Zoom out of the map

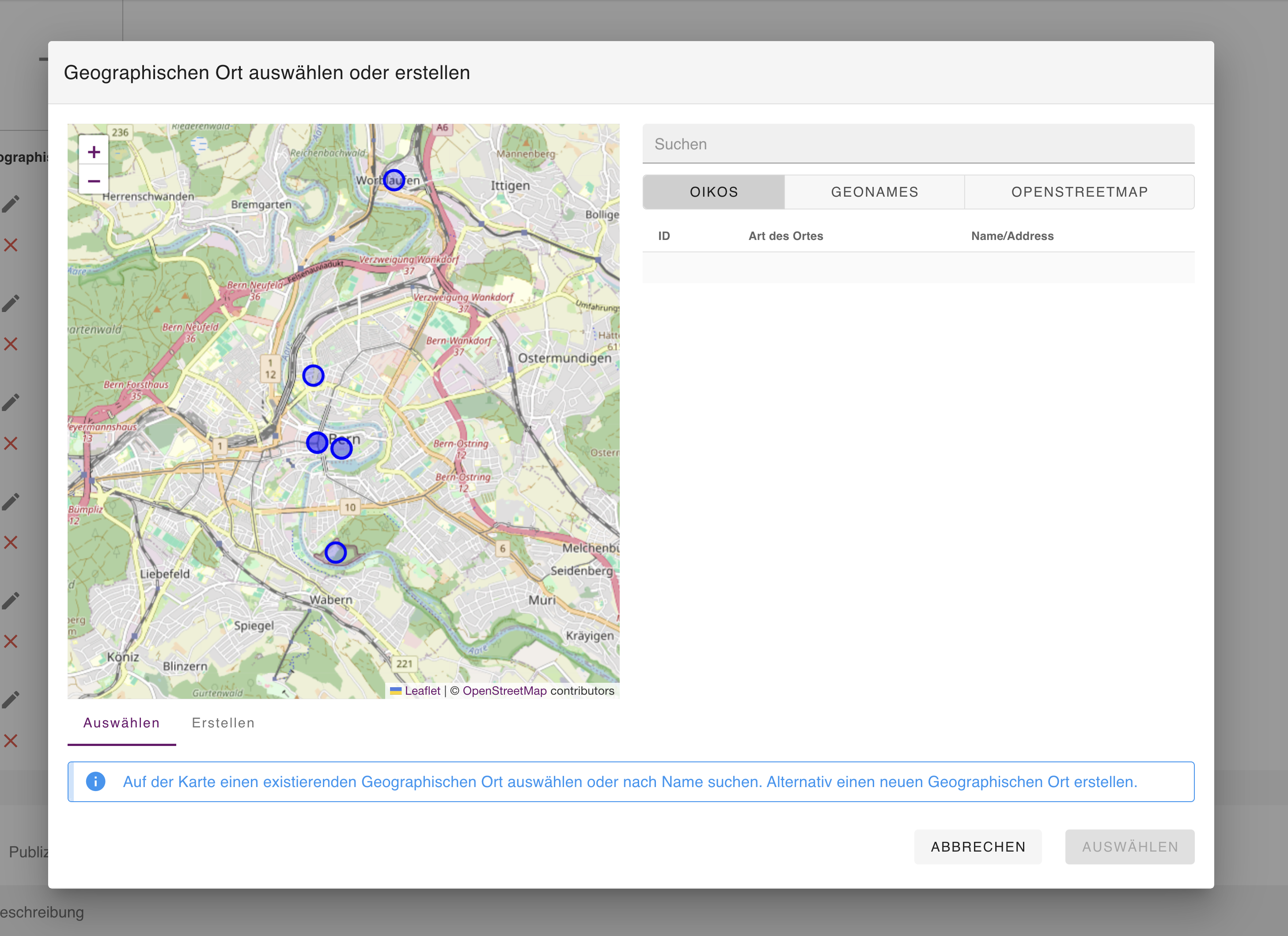(94, 181)
